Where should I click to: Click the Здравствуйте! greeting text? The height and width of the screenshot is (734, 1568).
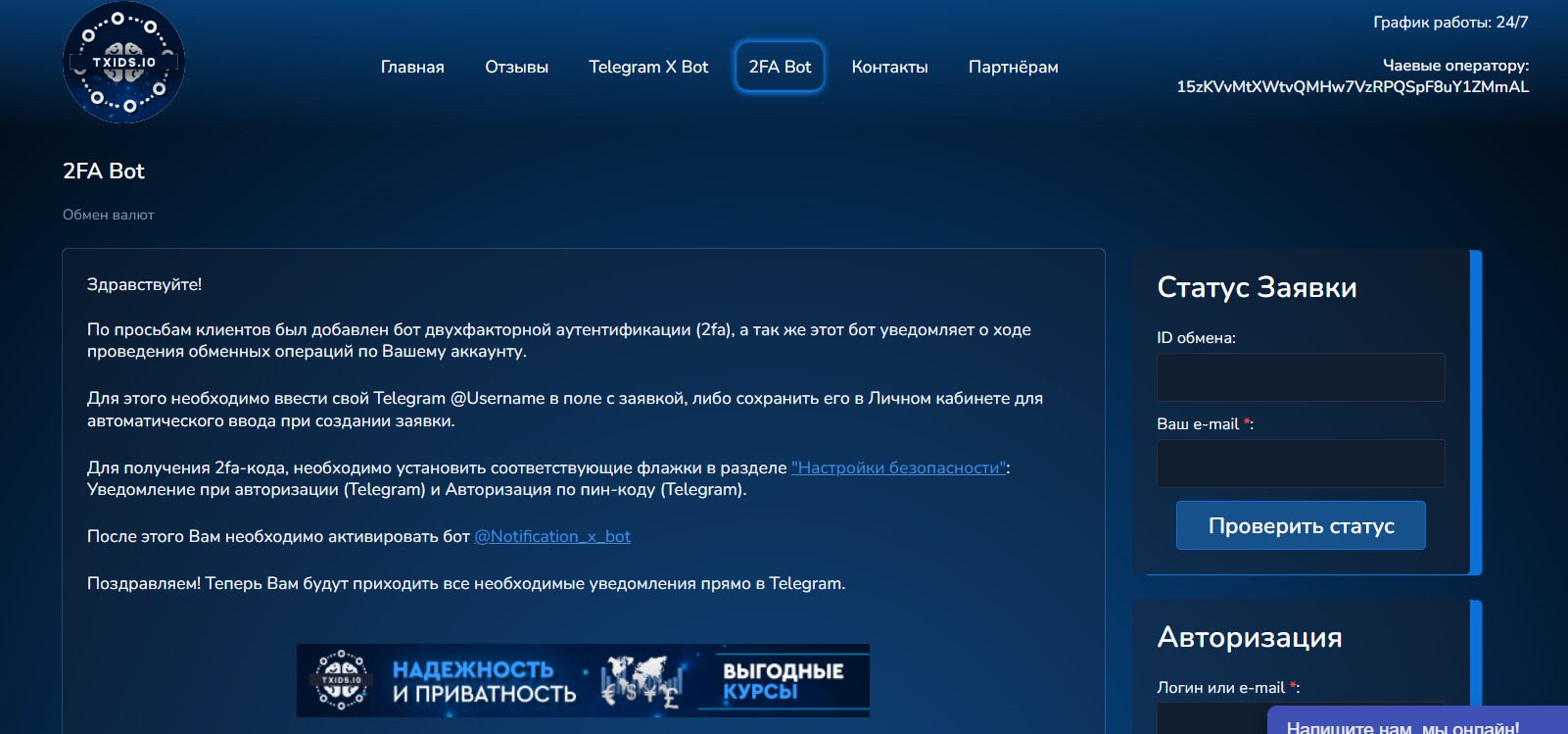[x=144, y=284]
